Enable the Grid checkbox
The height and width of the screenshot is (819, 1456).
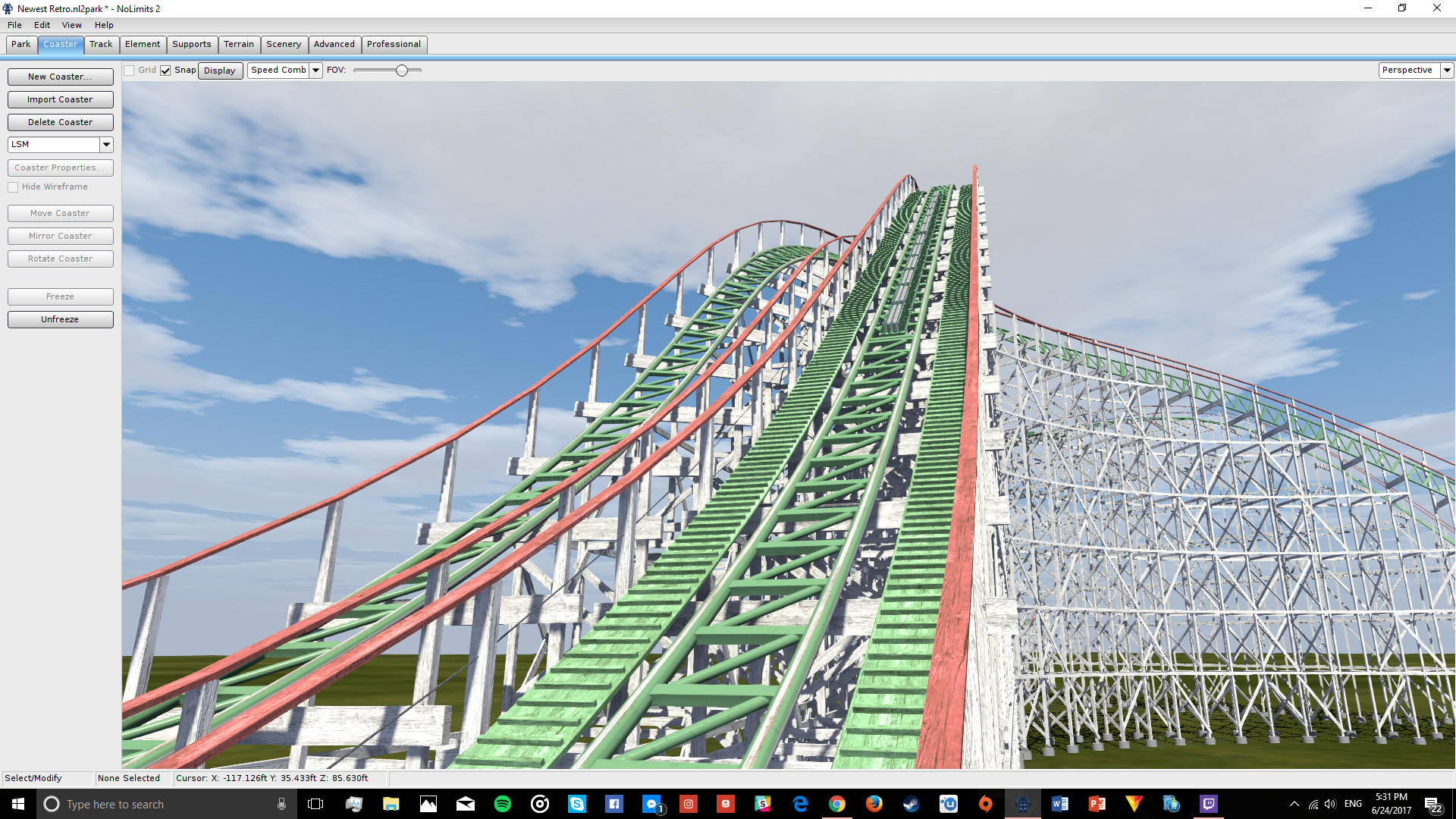[x=130, y=71]
